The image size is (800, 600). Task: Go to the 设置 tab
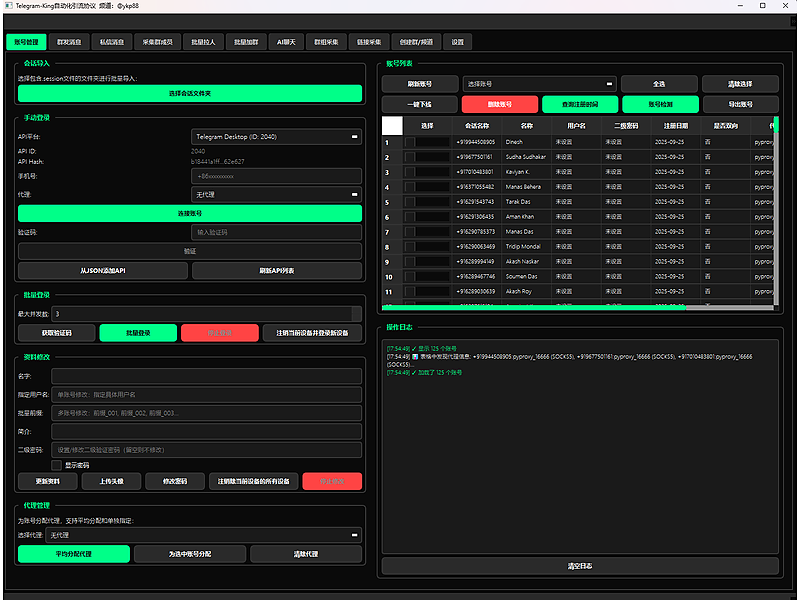[x=457, y=42]
